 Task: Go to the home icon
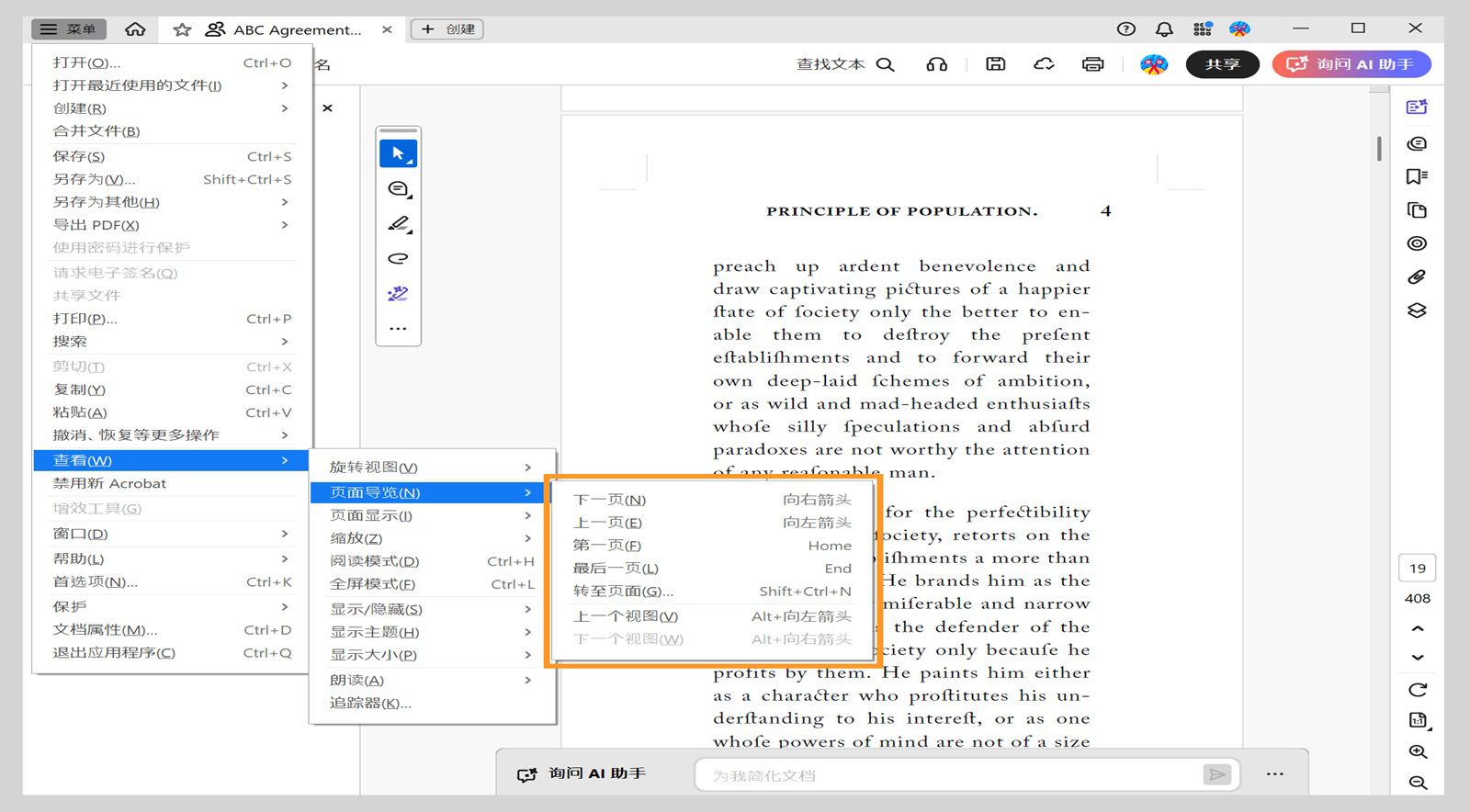tap(135, 29)
